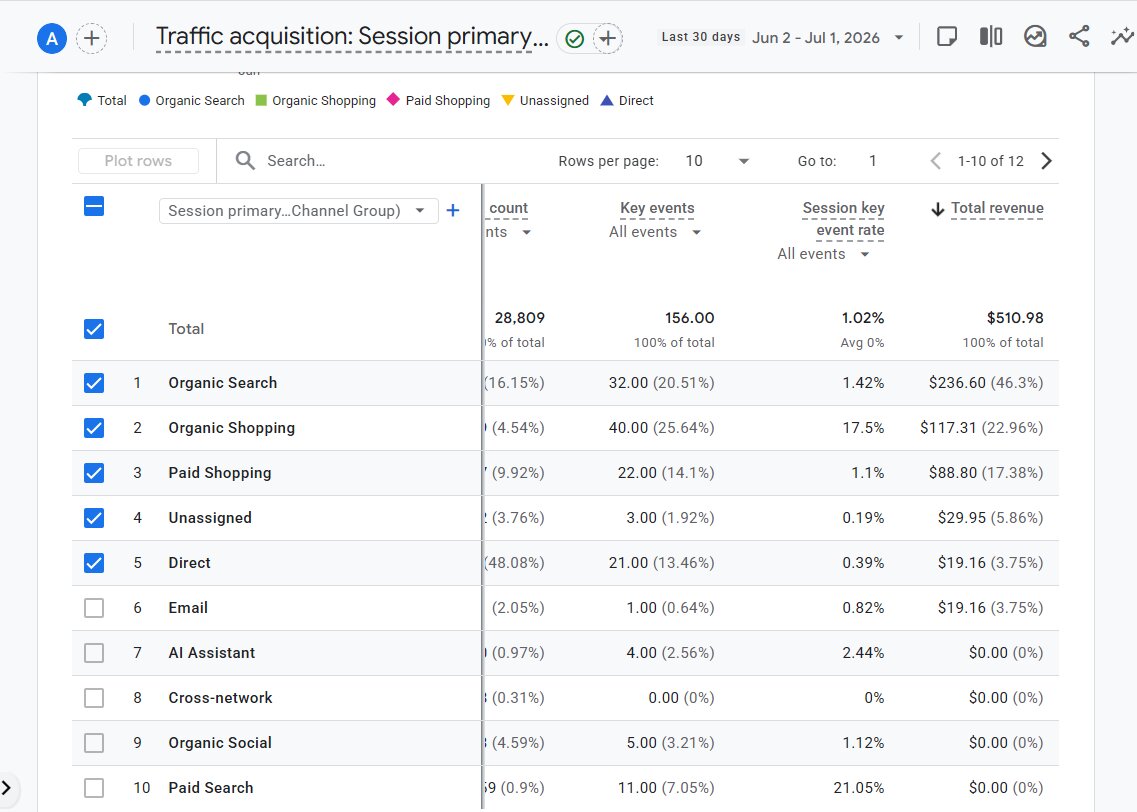
Task: Open Key events All events dropdown
Action: tap(655, 232)
